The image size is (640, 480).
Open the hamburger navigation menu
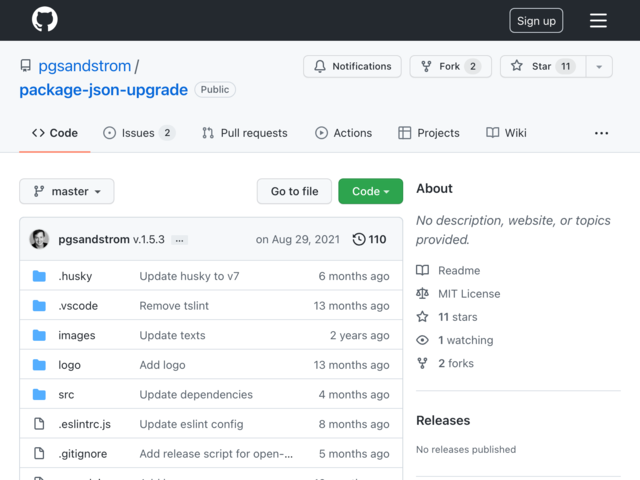(598, 20)
